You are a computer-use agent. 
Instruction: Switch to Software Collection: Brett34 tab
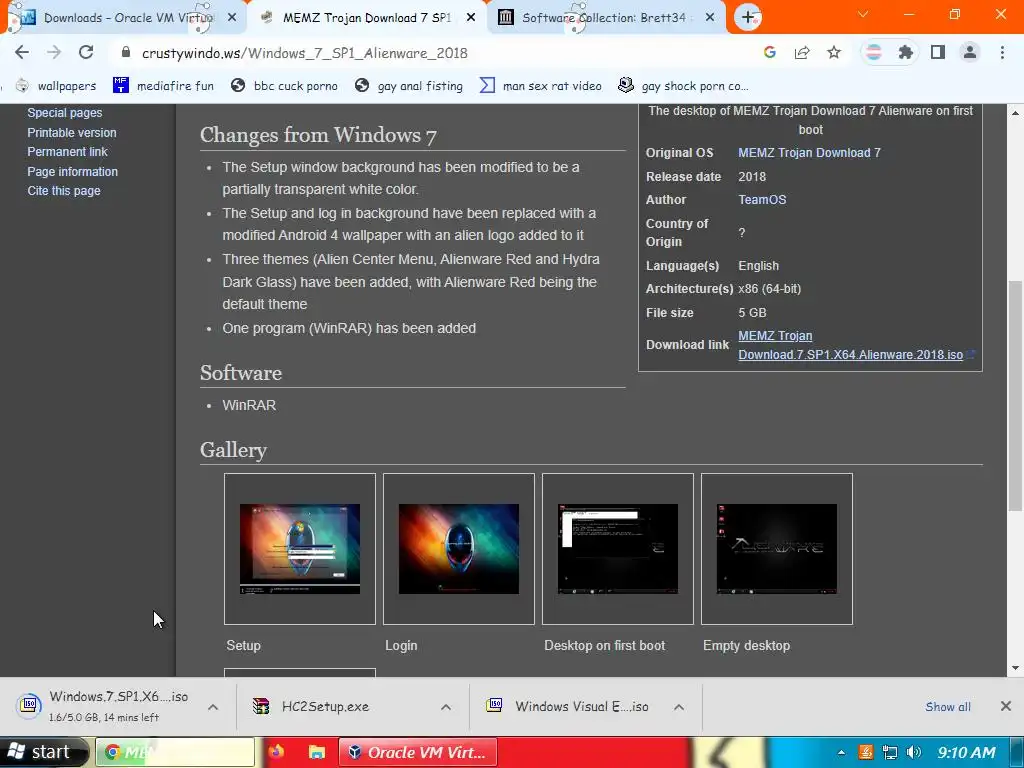[x=604, y=18]
